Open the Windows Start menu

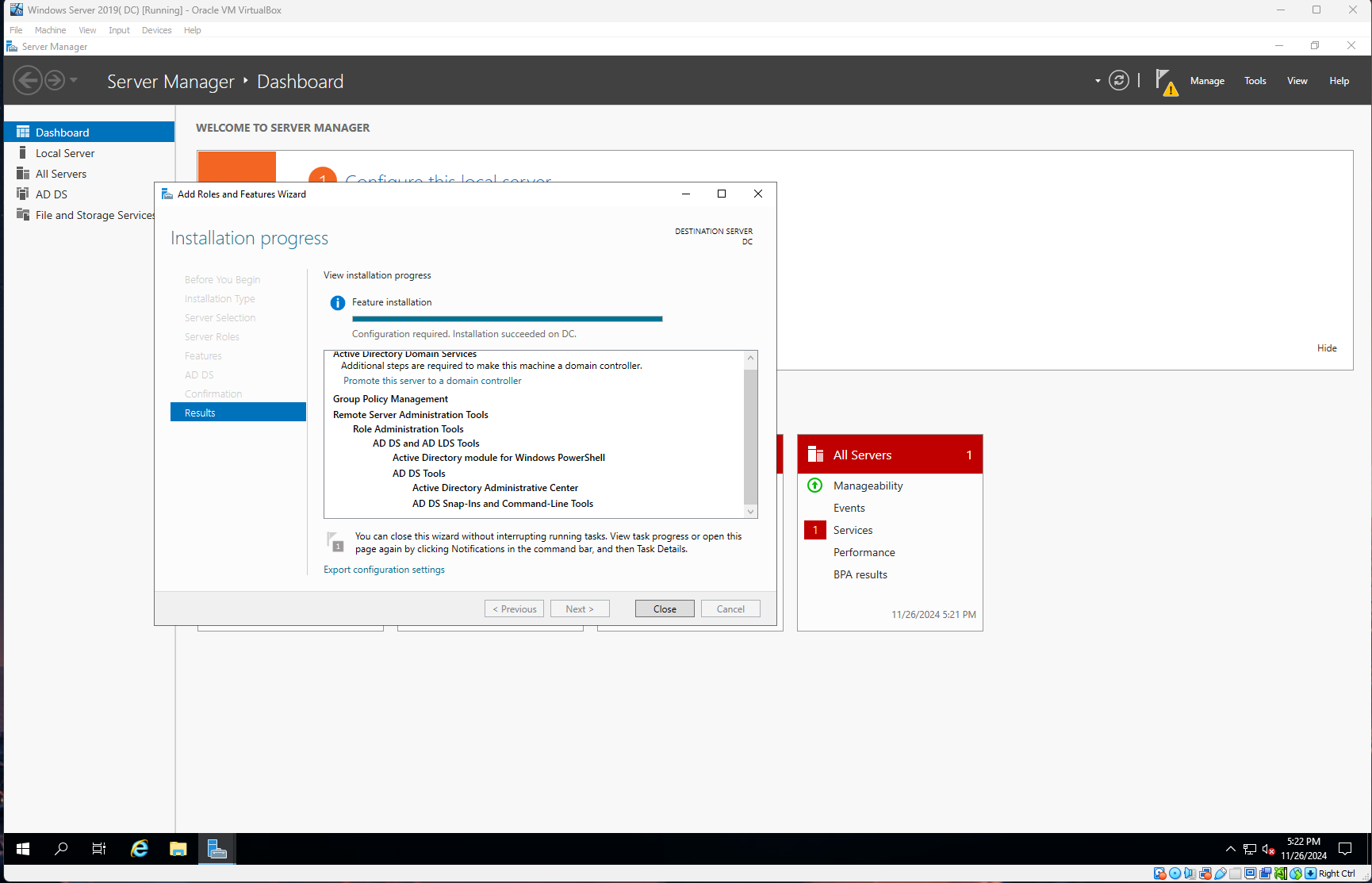tap(23, 849)
